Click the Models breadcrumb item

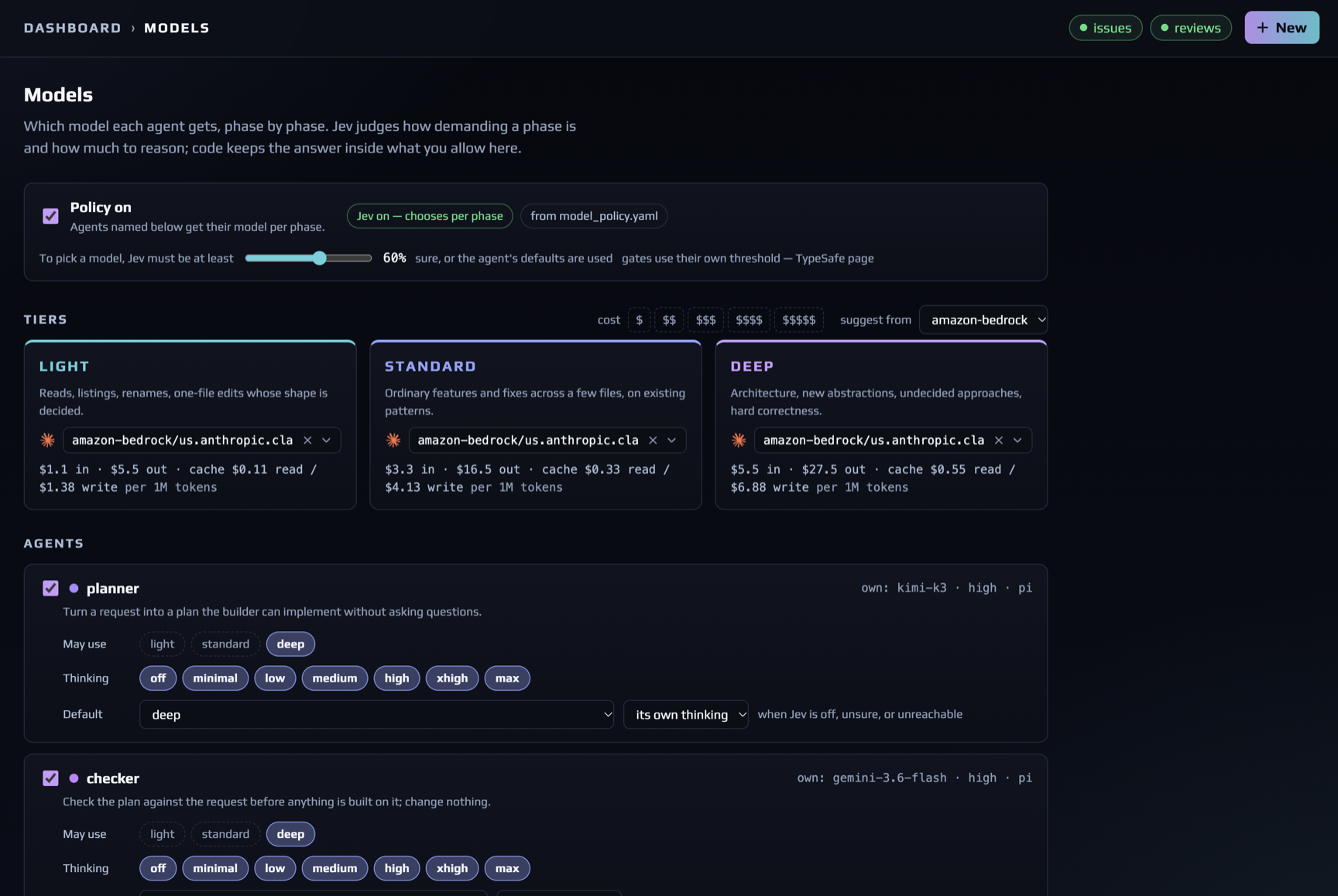tap(177, 28)
